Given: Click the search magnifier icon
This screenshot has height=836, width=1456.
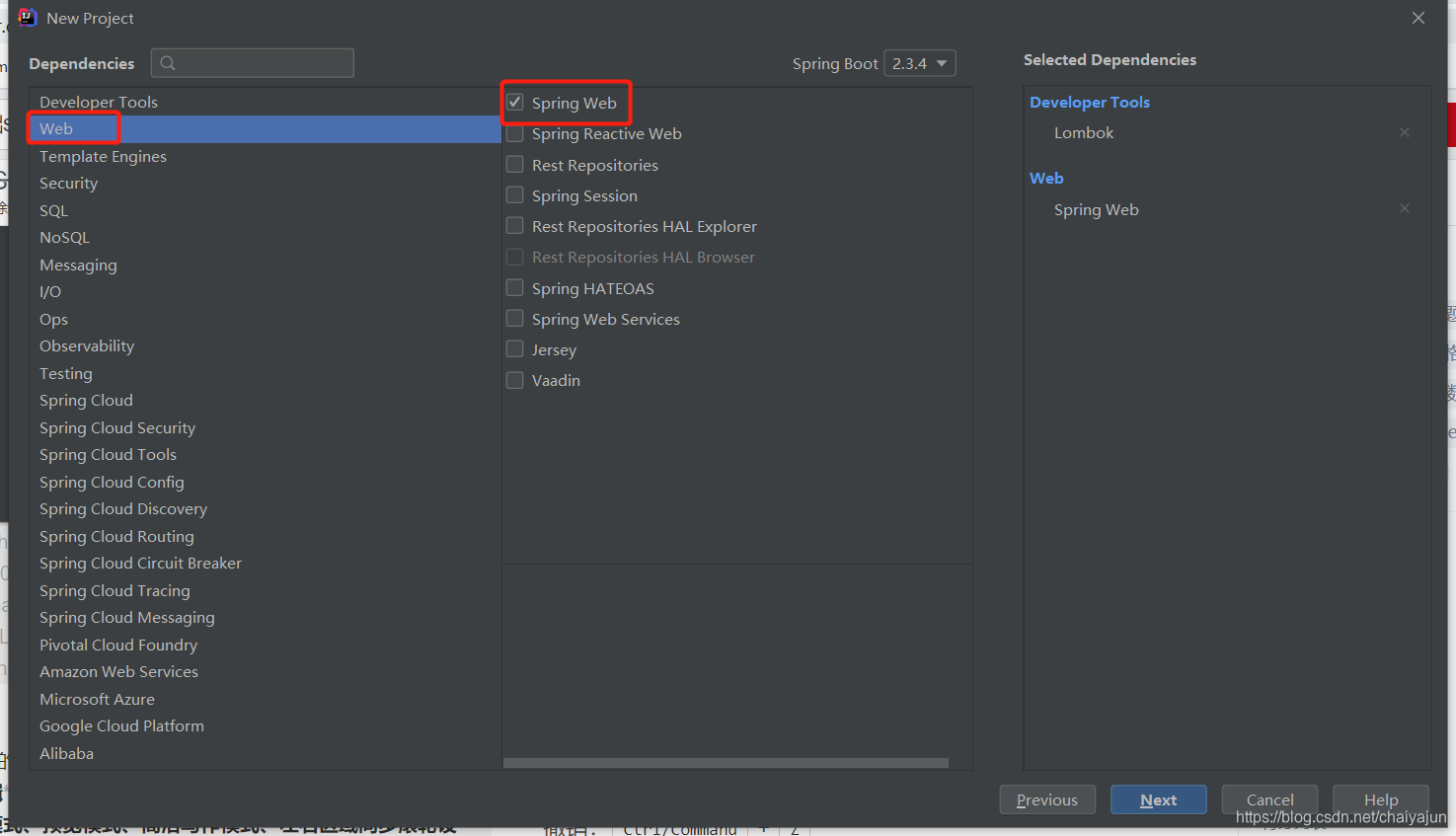Looking at the screenshot, I should (x=168, y=63).
